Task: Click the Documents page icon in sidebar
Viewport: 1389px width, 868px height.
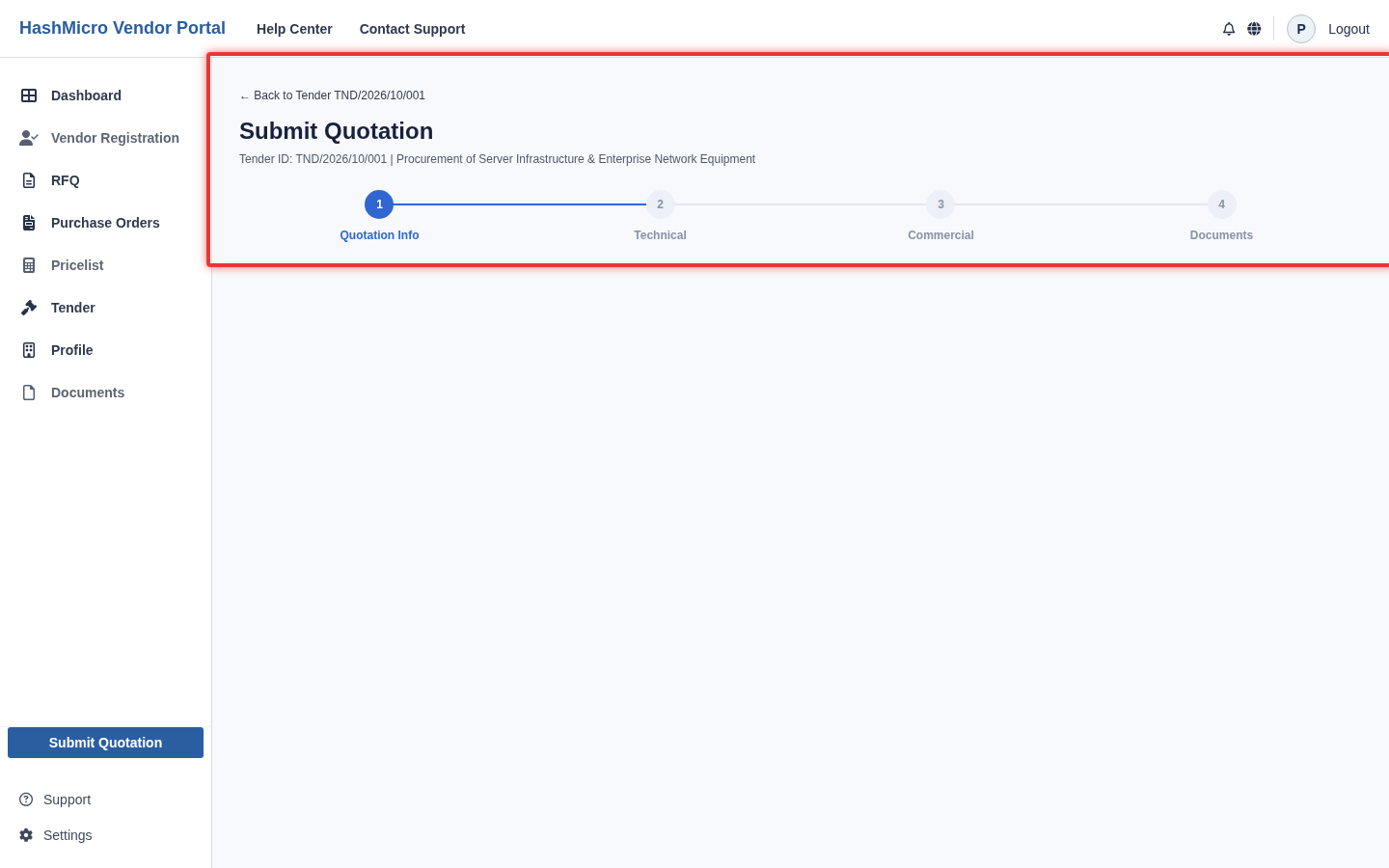Action: 29,393
